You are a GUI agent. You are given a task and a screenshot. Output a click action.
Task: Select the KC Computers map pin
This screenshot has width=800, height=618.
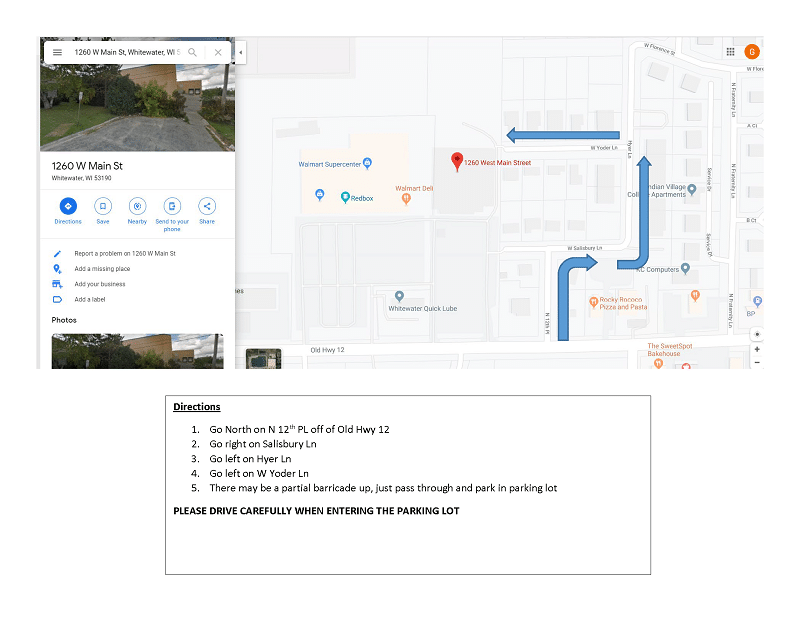pyautogui.click(x=685, y=268)
